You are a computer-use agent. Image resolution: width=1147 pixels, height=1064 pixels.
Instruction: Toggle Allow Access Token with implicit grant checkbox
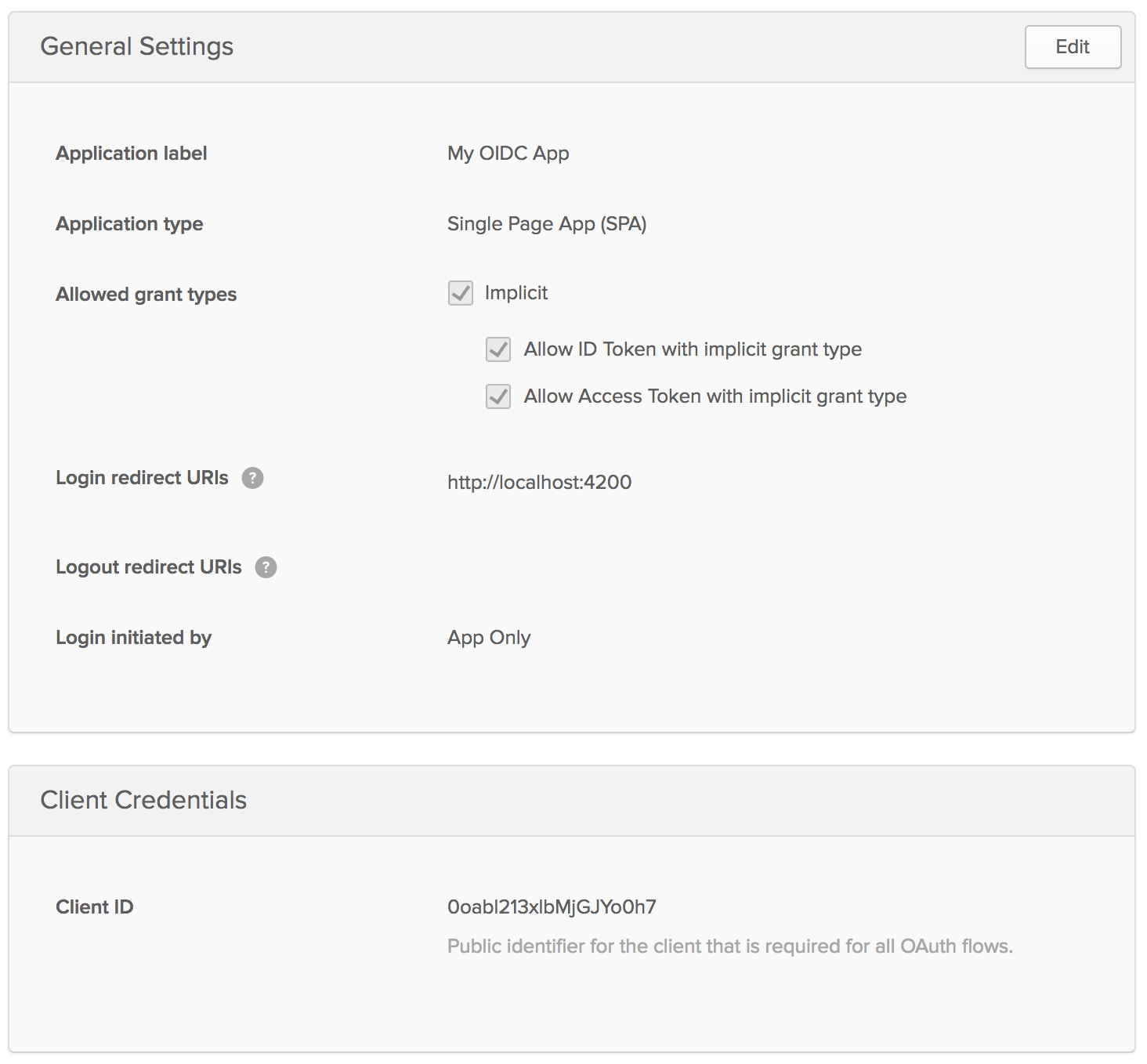click(498, 396)
